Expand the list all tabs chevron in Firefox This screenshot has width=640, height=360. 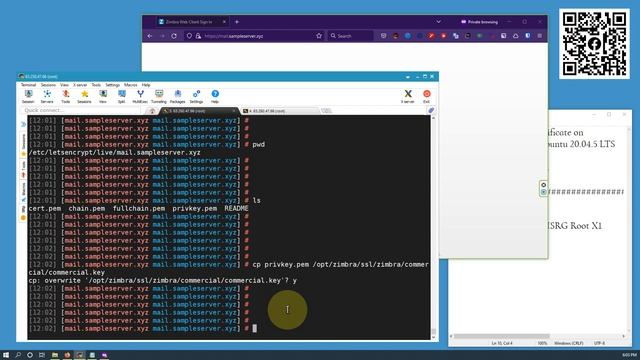(438, 22)
